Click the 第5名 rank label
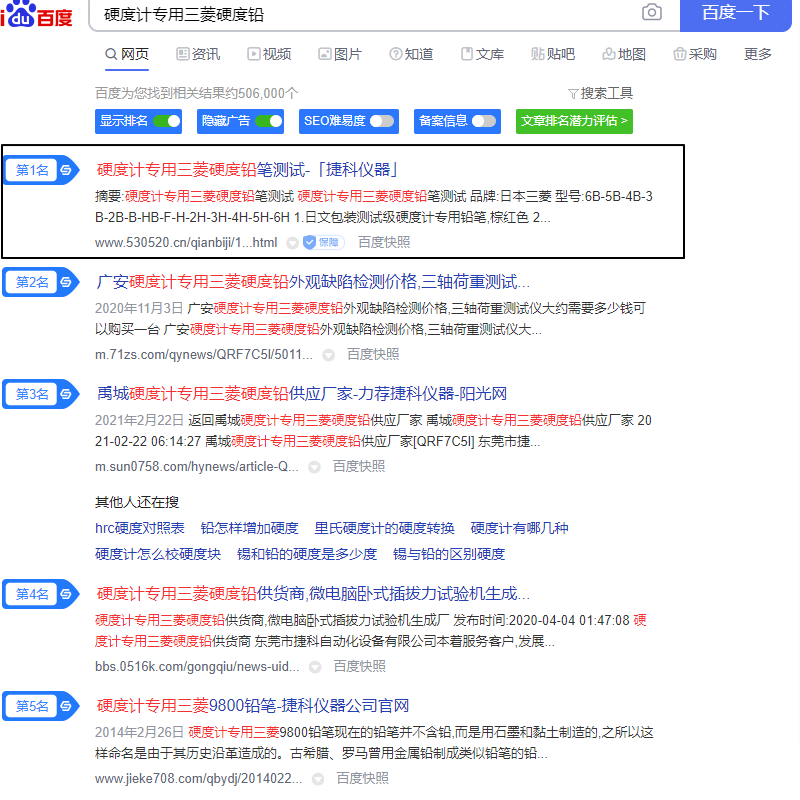 [32, 706]
